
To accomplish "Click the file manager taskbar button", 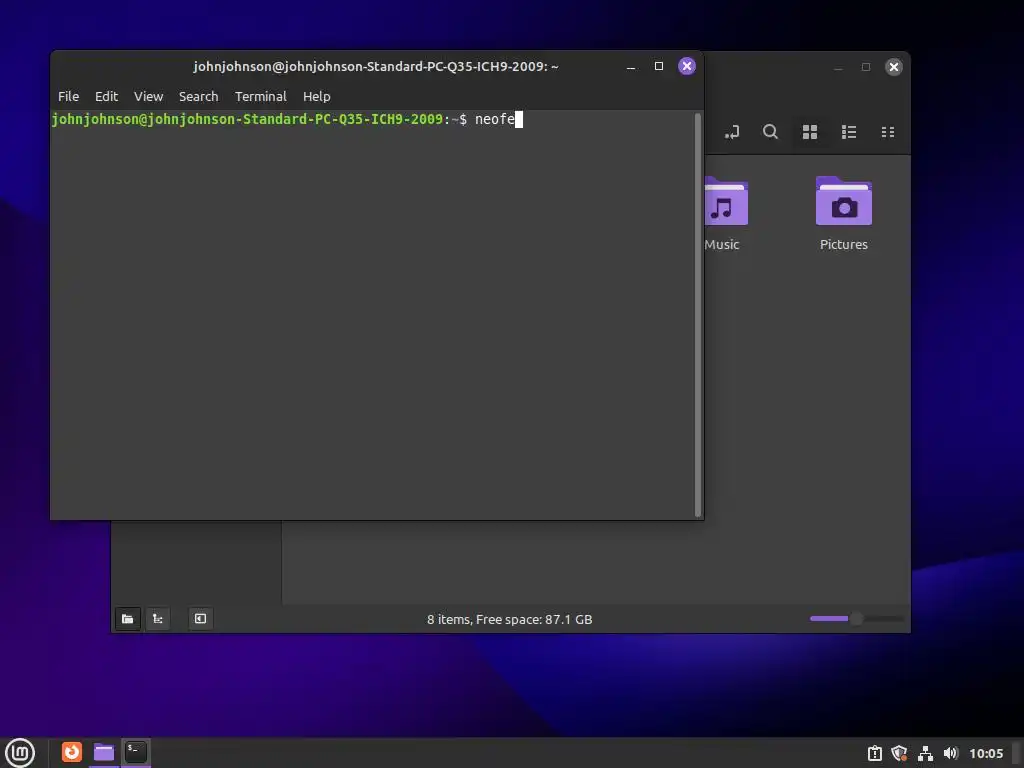I will pyautogui.click(x=104, y=752).
